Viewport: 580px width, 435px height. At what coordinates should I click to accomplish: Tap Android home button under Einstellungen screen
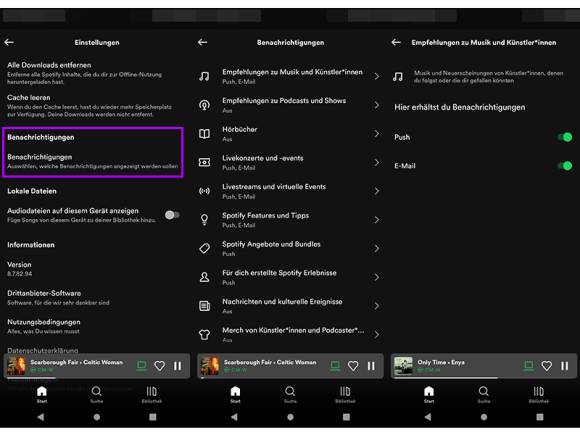click(x=97, y=417)
